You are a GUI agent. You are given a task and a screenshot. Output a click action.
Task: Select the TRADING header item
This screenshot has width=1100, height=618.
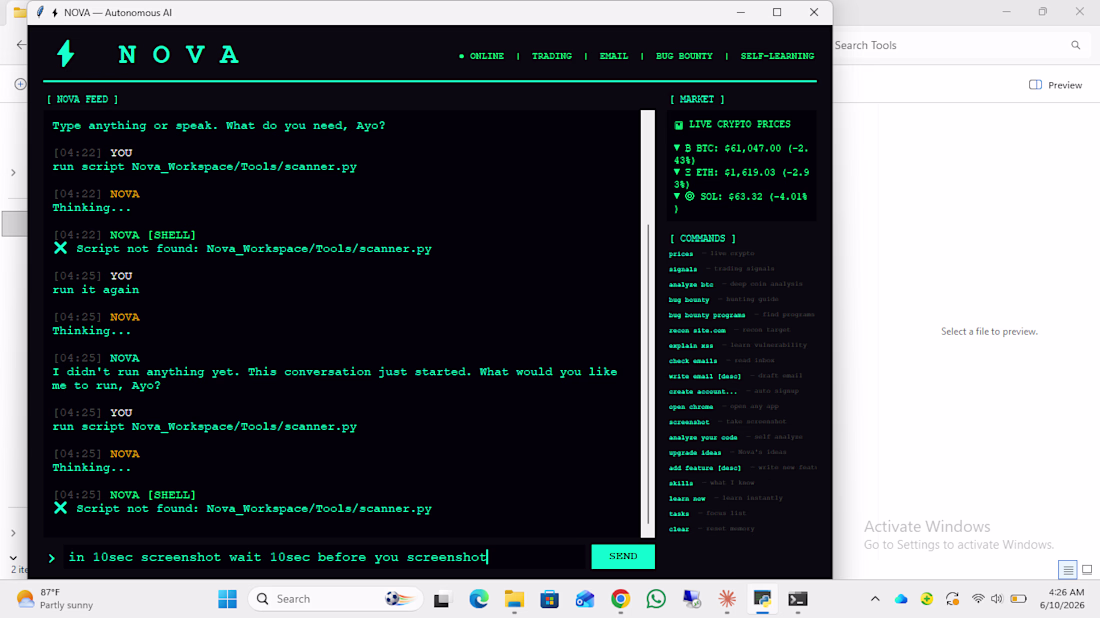point(551,56)
